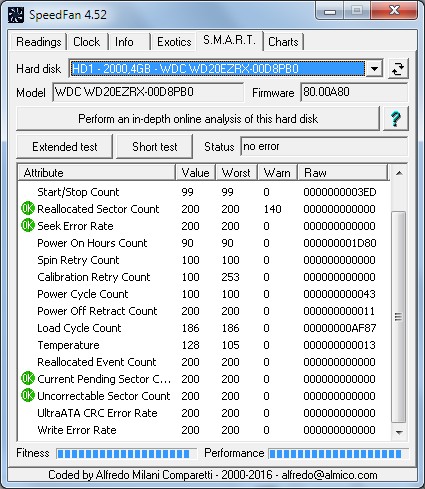Click the list scroll up arrow
The image size is (425, 489).
[x=399, y=173]
